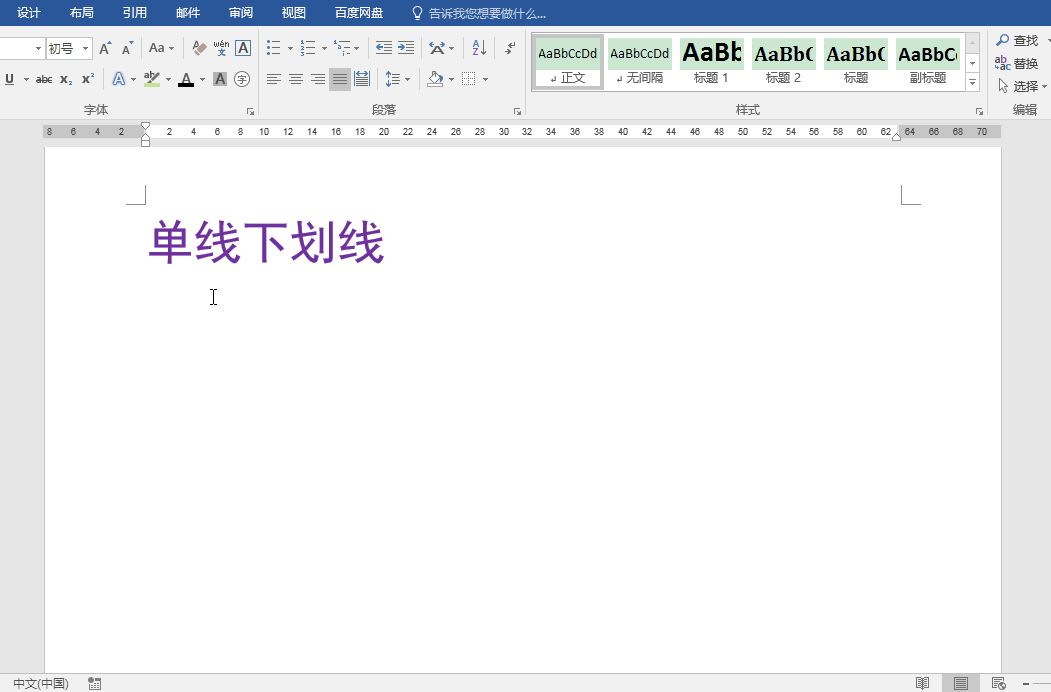Click the Character Border icon
This screenshot has height=692, width=1051.
click(245, 49)
